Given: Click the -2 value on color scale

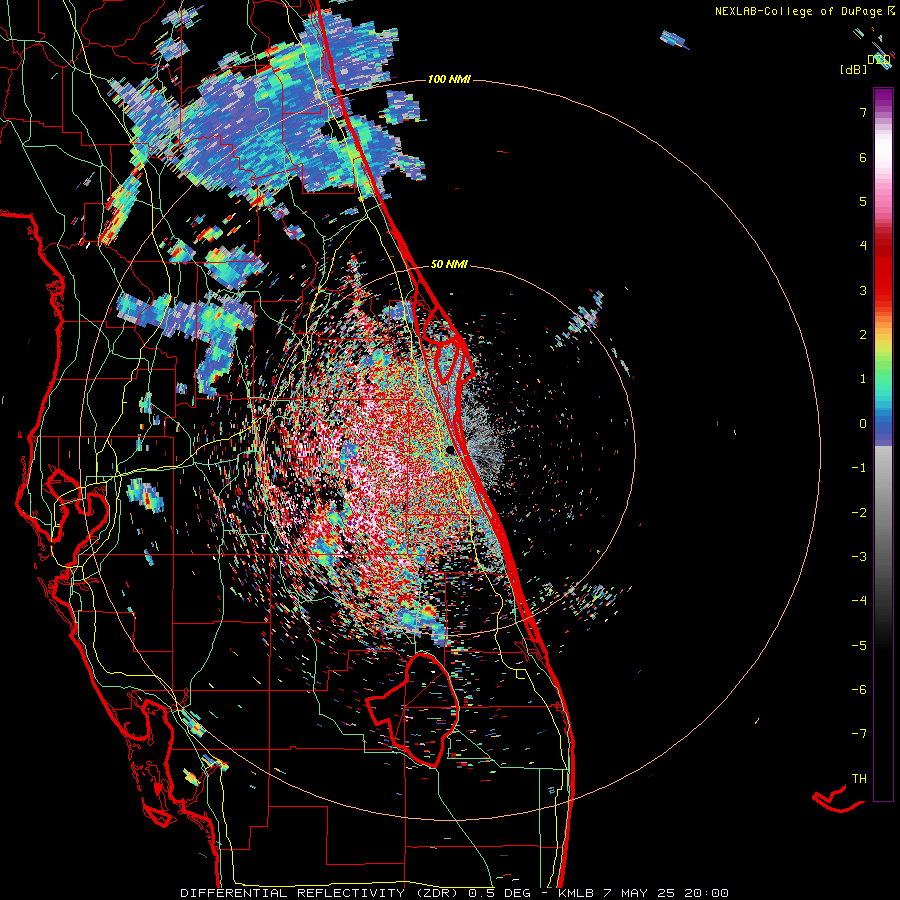Looking at the screenshot, I should click(859, 513).
